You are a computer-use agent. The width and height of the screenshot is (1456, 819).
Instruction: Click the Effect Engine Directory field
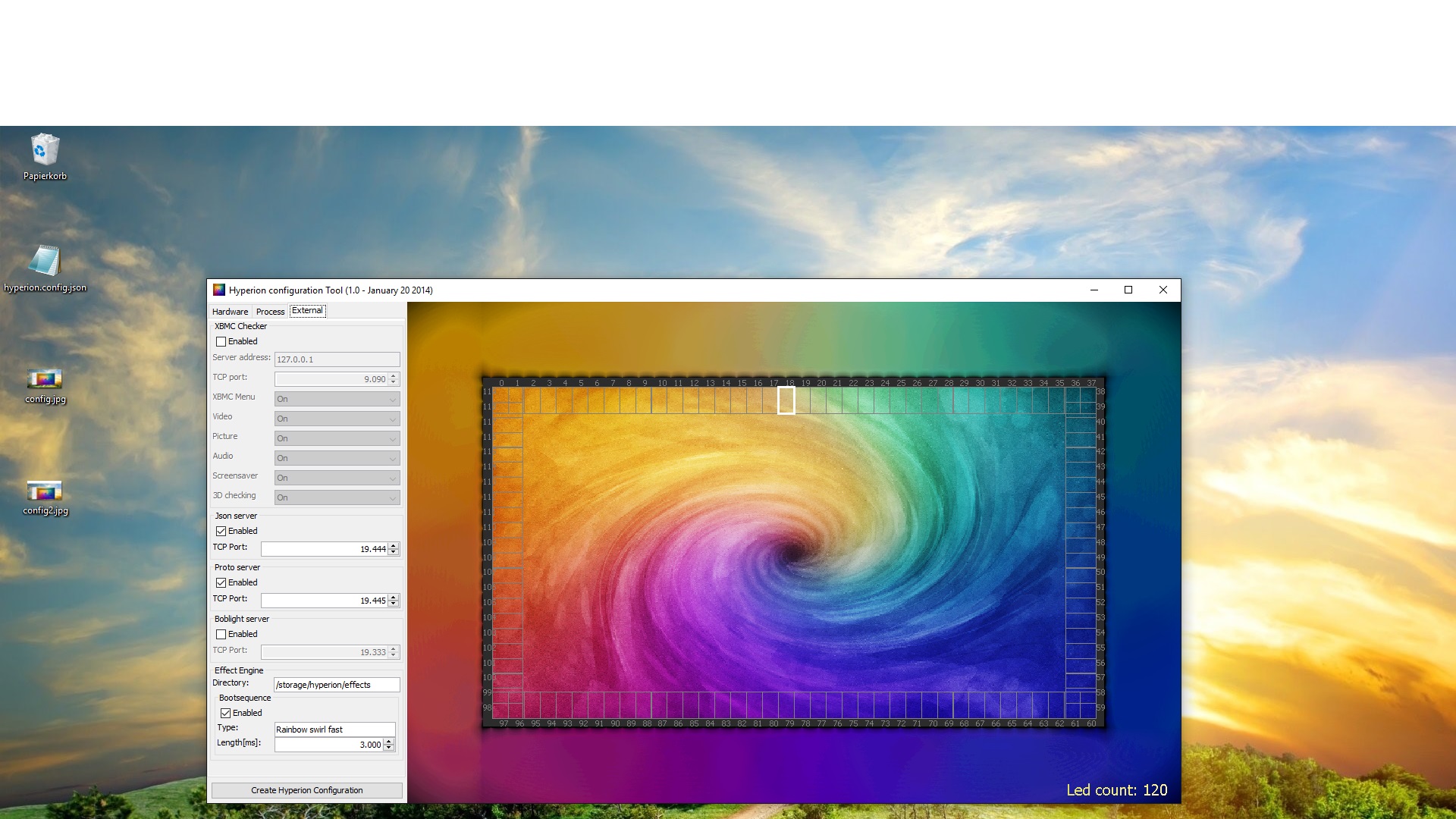pyautogui.click(x=336, y=685)
